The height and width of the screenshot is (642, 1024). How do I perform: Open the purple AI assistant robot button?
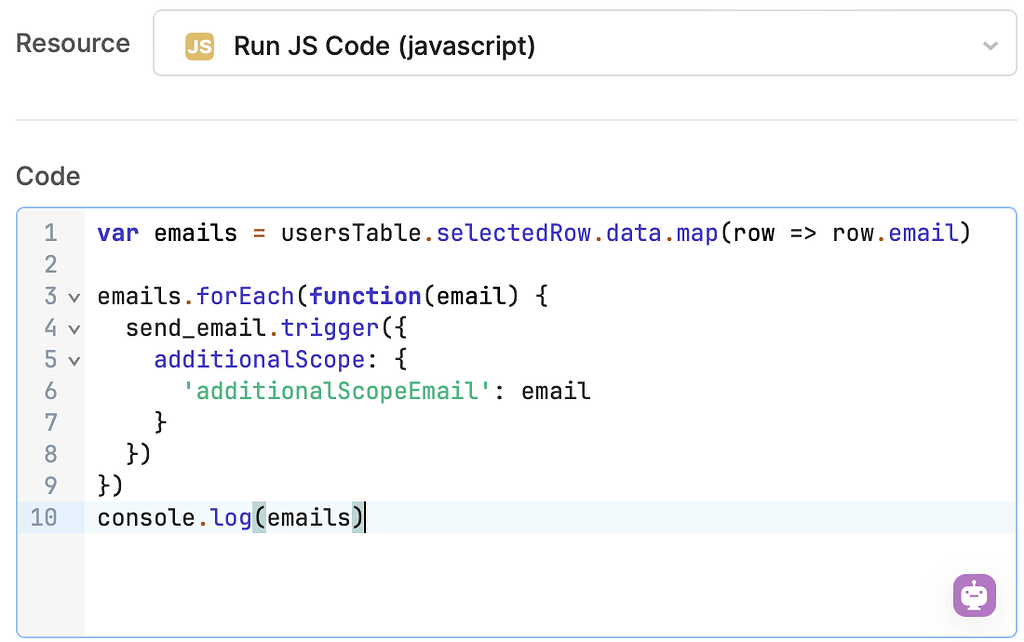coord(974,595)
